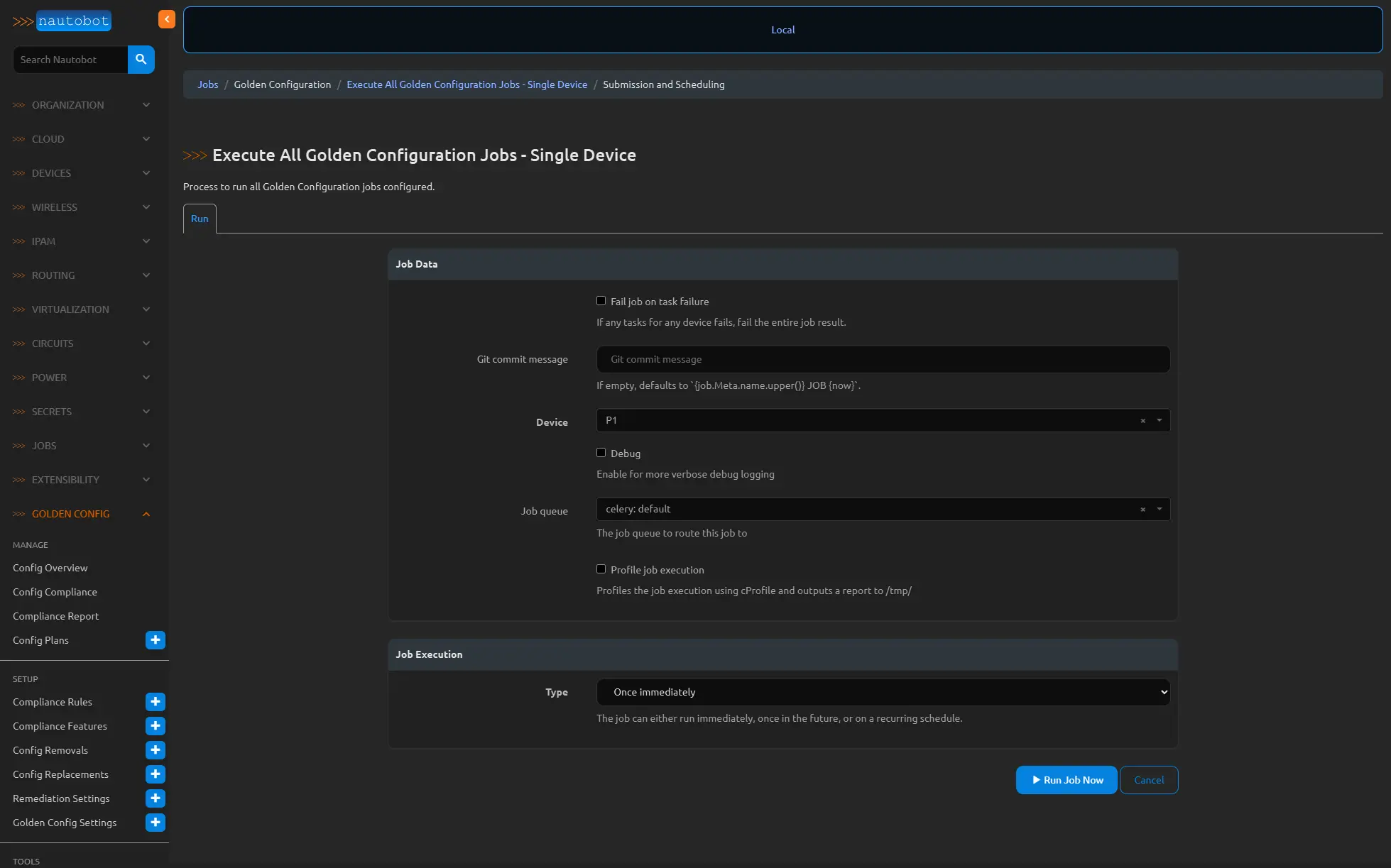Click the Jobs breadcrumb link
Viewport: 1391px width, 868px height.
pyautogui.click(x=207, y=84)
